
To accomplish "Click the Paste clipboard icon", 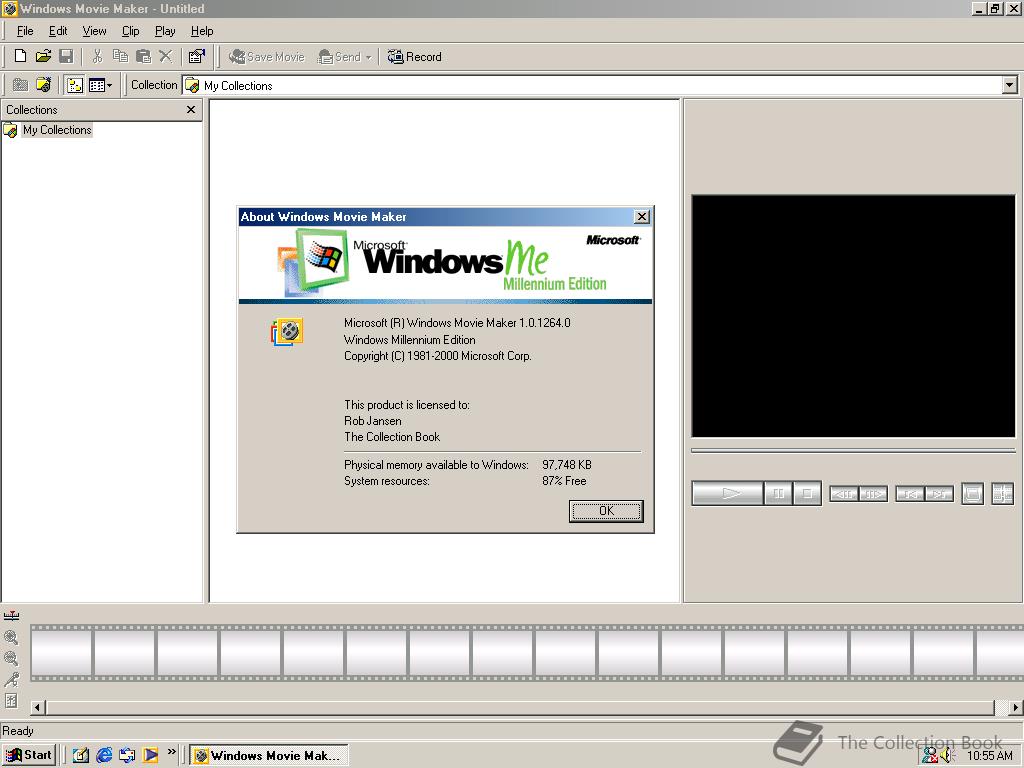I will [x=143, y=56].
